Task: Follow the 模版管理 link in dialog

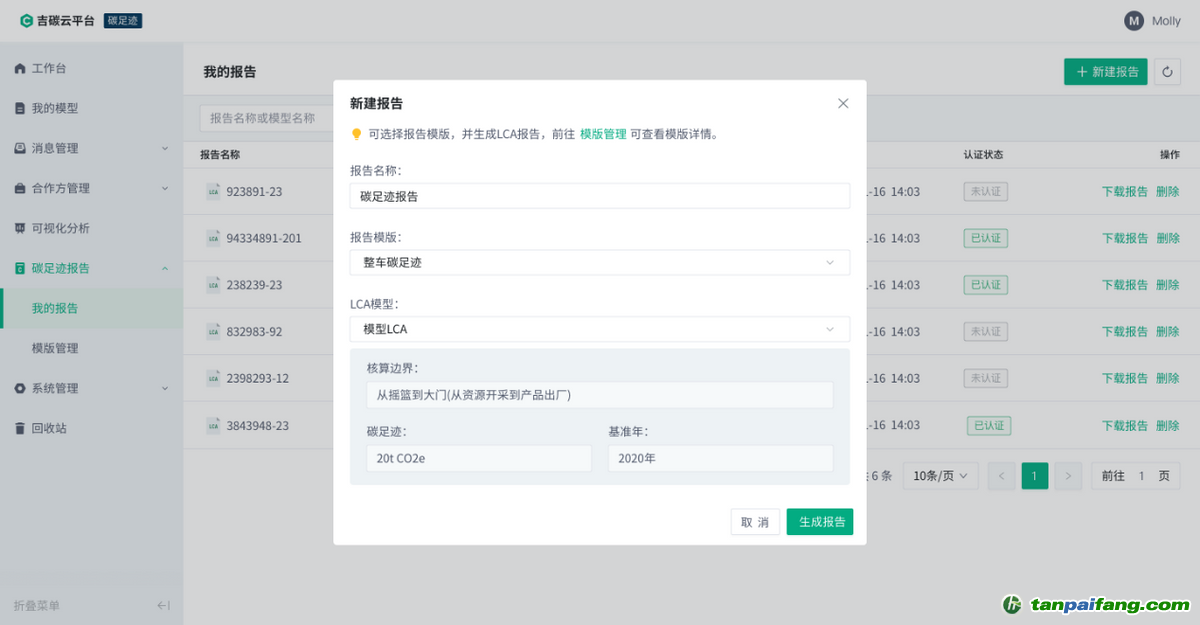Action: coord(603,134)
